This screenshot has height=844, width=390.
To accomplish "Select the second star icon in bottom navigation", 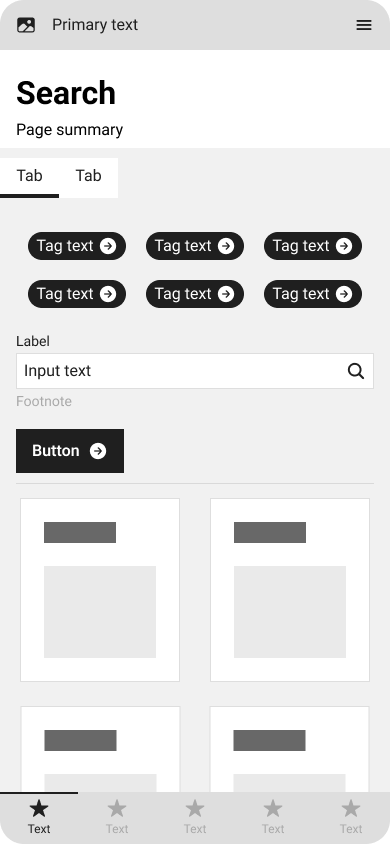I will (x=117, y=808).
